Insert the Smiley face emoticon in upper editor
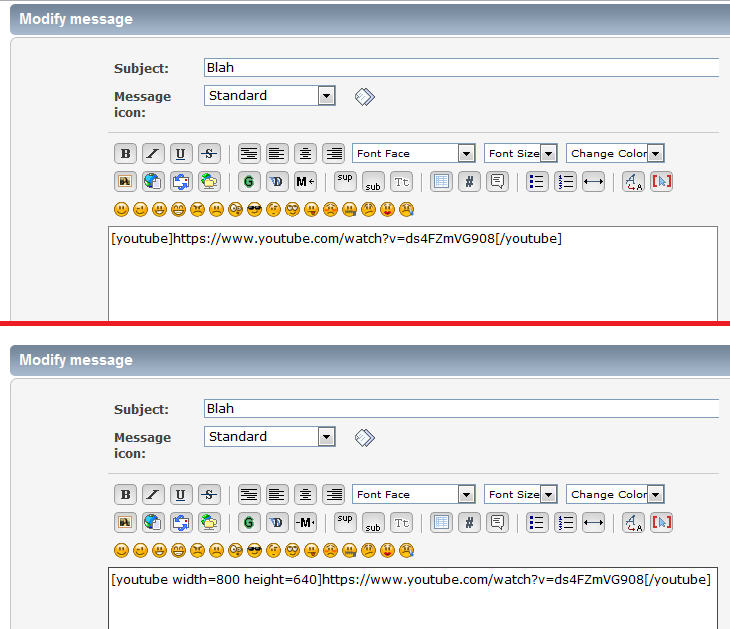This screenshot has height=629, width=730. pos(121,210)
